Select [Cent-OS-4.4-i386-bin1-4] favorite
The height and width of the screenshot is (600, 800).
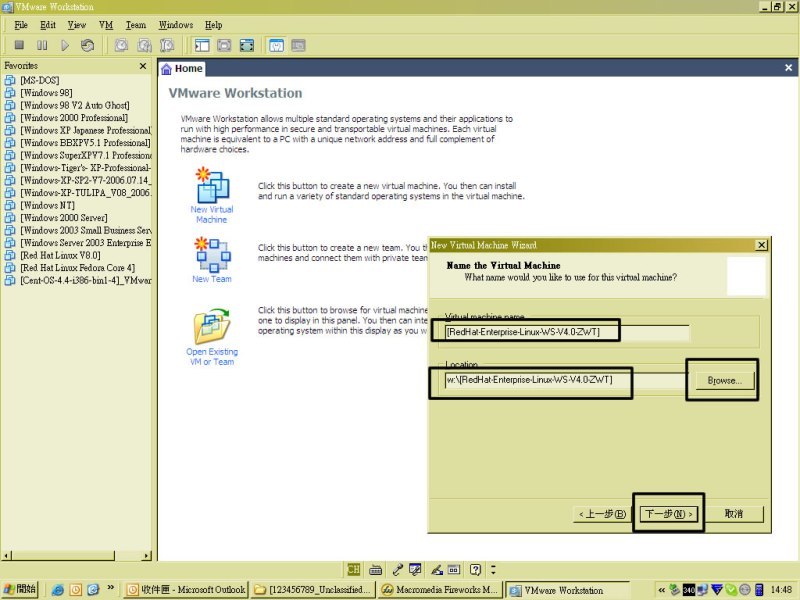pyautogui.click(x=85, y=280)
